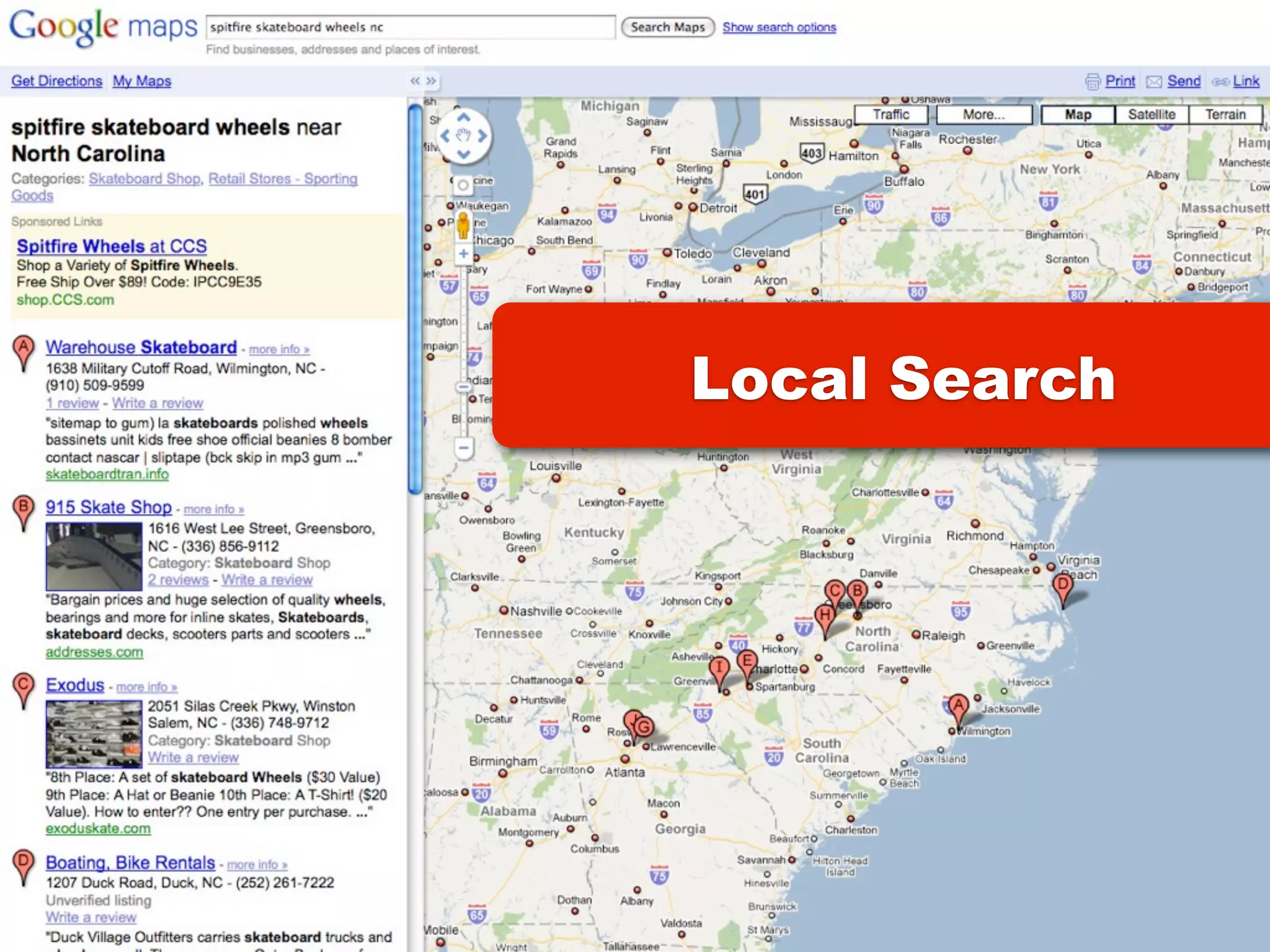The width and height of the screenshot is (1270, 952).
Task: Switch to Map view
Action: (1078, 115)
